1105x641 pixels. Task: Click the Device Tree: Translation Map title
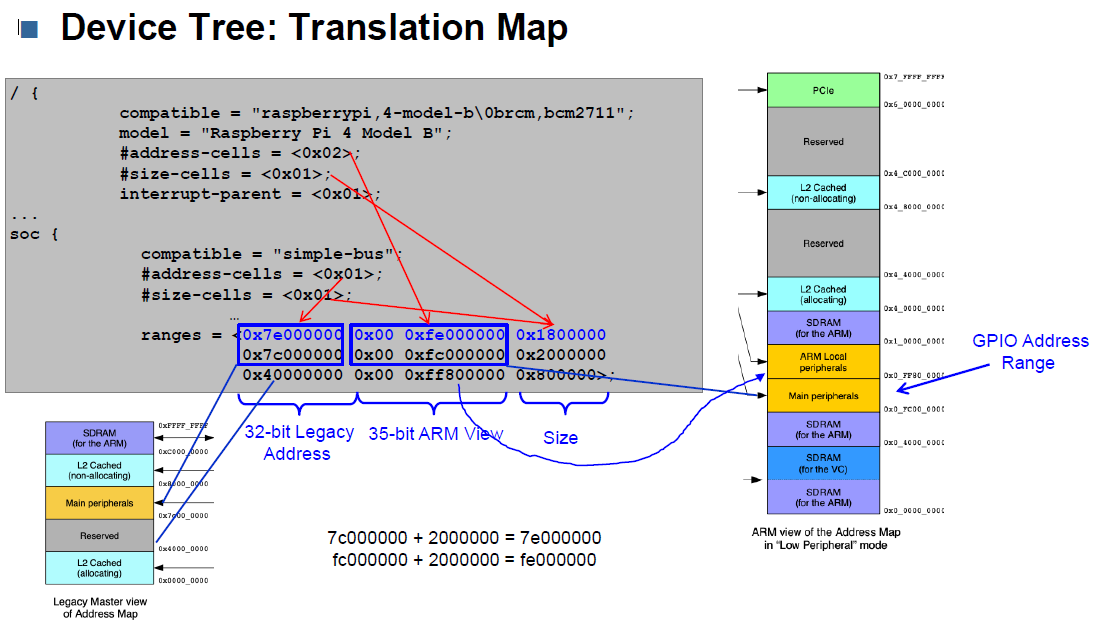[x=314, y=27]
